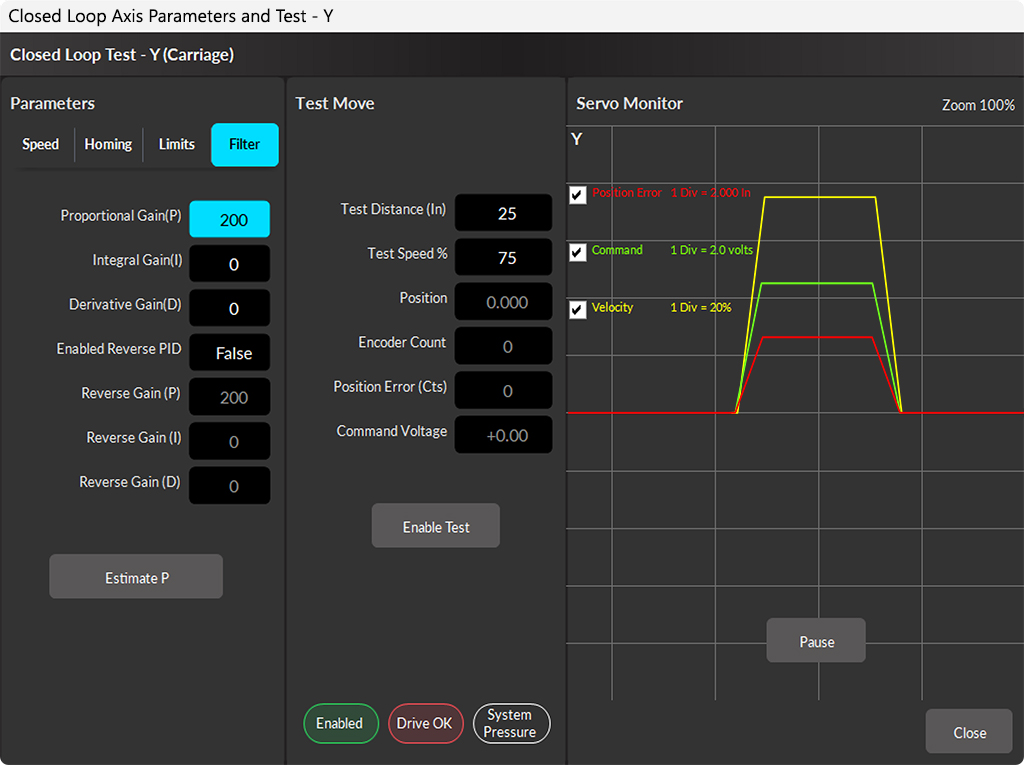This screenshot has height=765, width=1024.
Task: Select the Integral Gain(I) field
Action: coord(230,264)
